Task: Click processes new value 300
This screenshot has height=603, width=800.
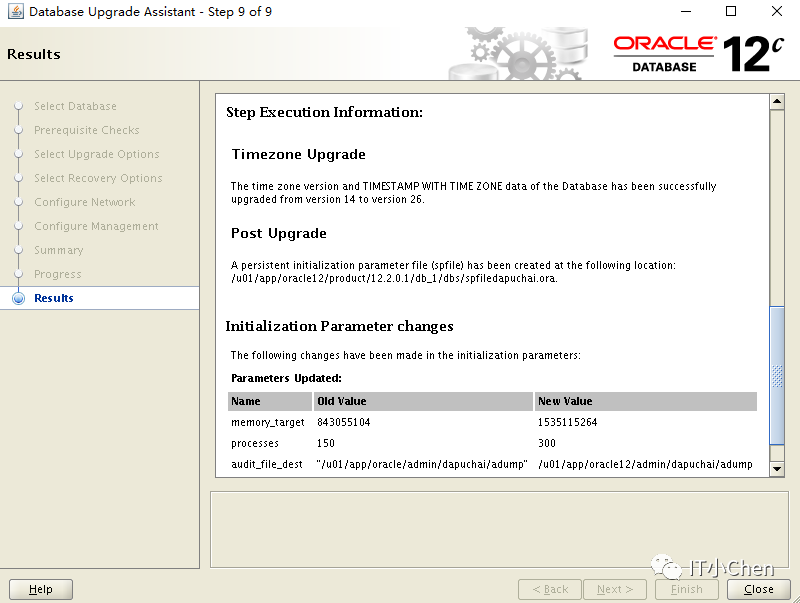Action: pyautogui.click(x=547, y=443)
